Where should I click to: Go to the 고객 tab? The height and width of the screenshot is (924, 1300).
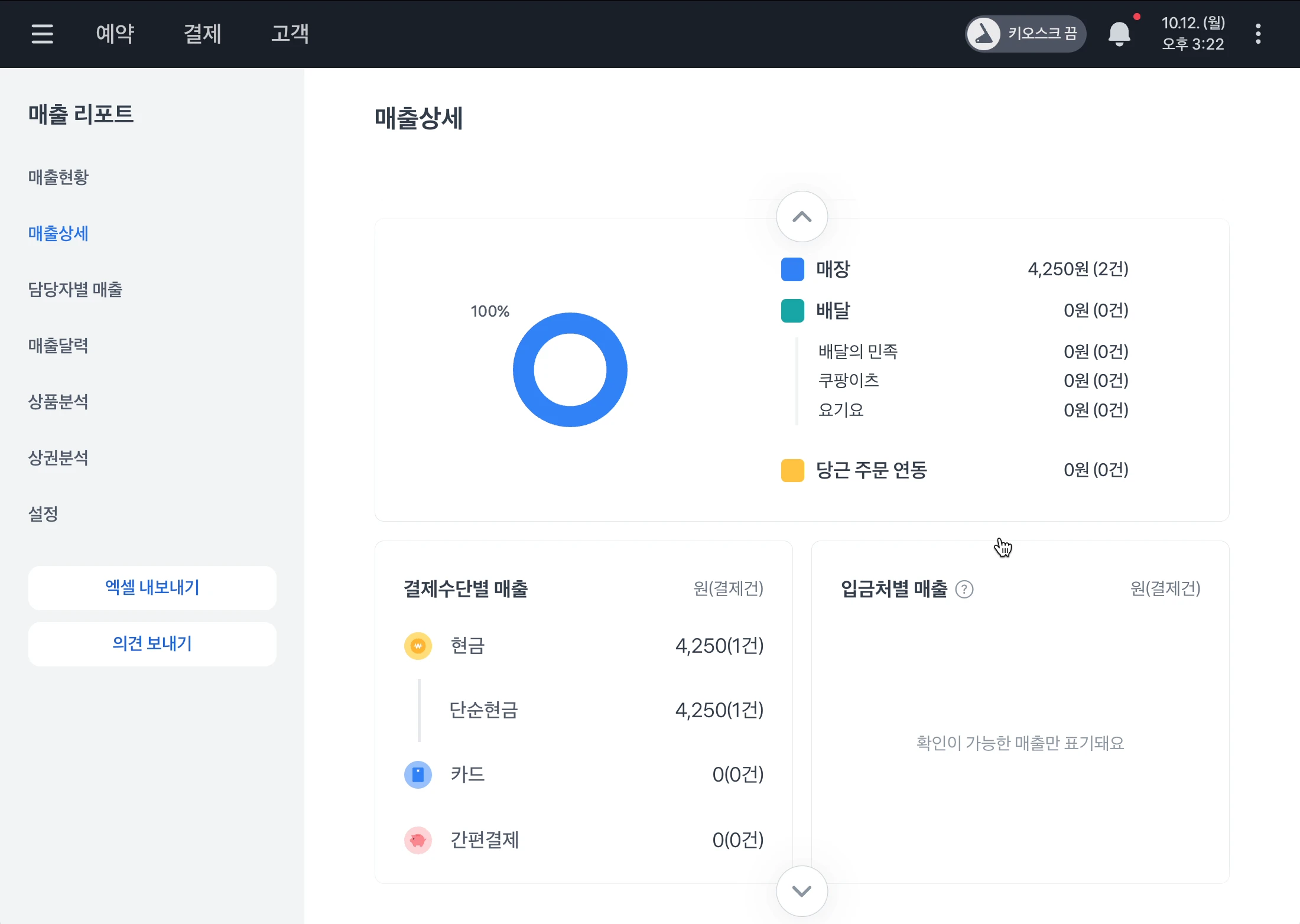[x=290, y=34]
